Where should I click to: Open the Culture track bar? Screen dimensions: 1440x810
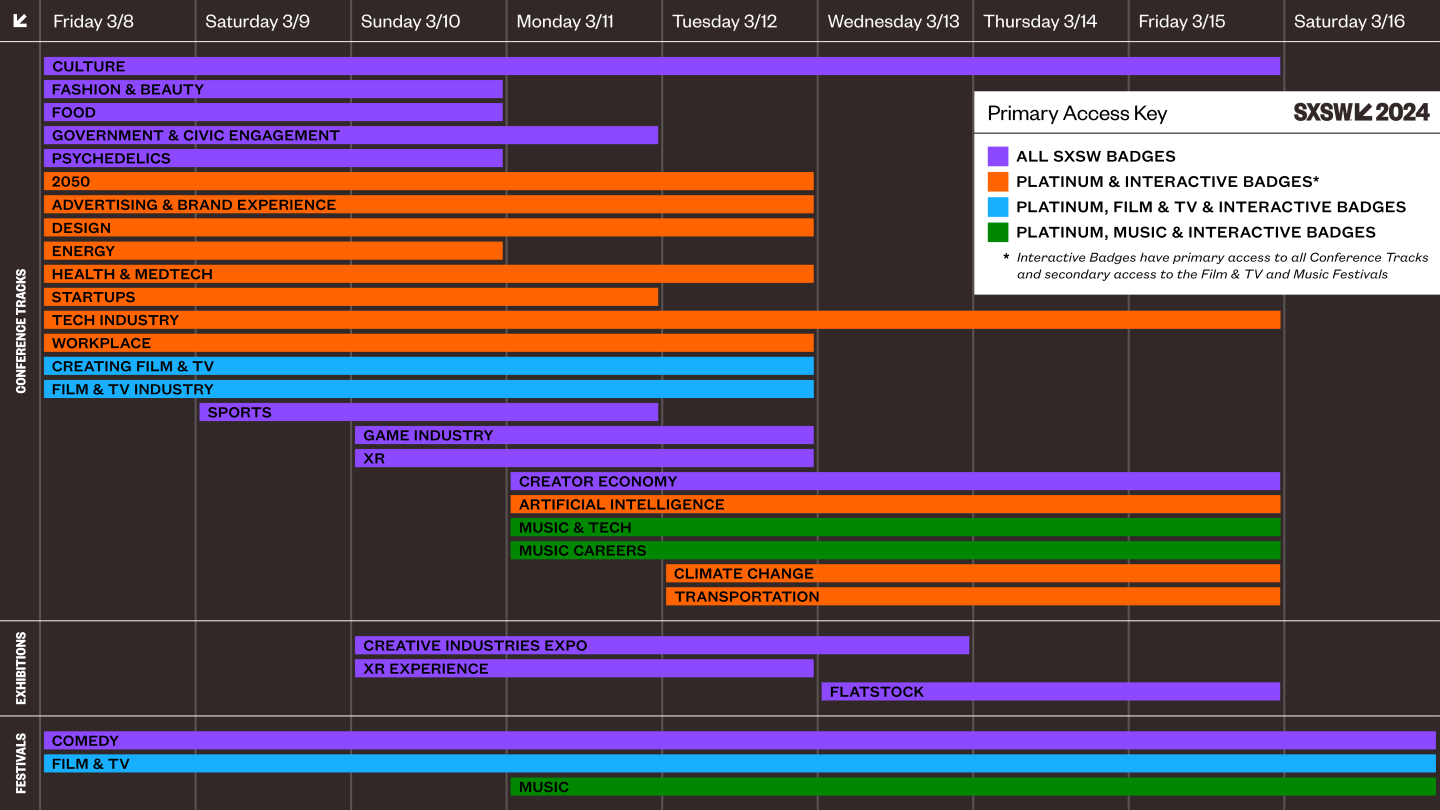point(661,66)
